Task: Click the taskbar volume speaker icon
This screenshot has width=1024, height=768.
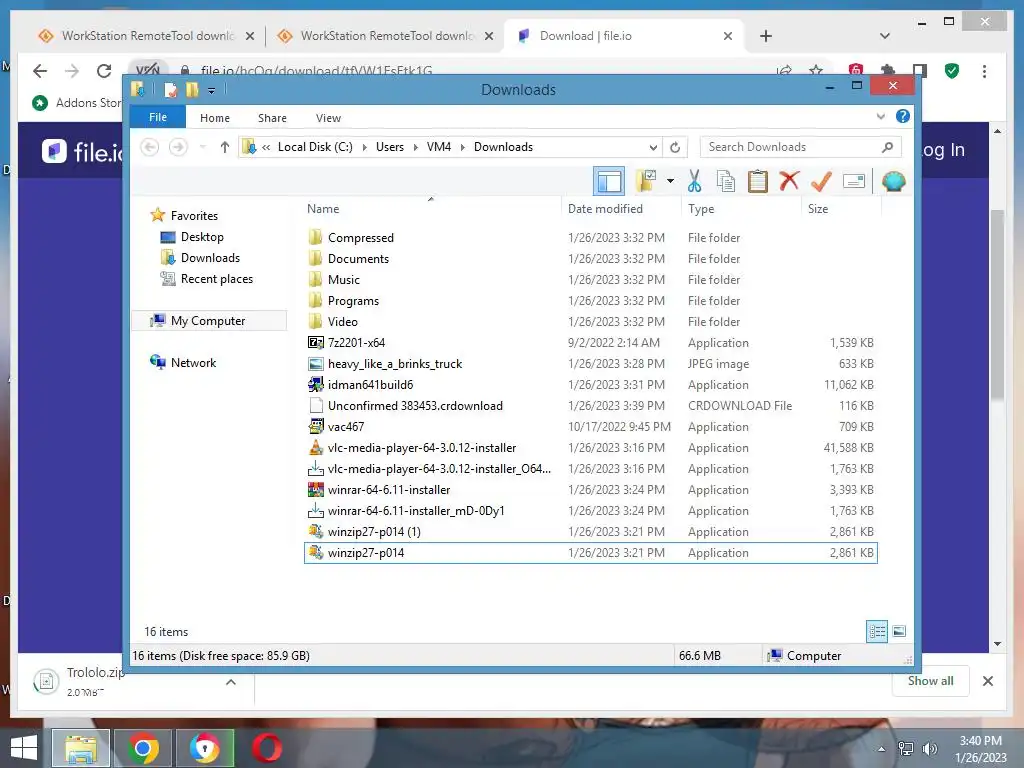Action: tap(929, 749)
